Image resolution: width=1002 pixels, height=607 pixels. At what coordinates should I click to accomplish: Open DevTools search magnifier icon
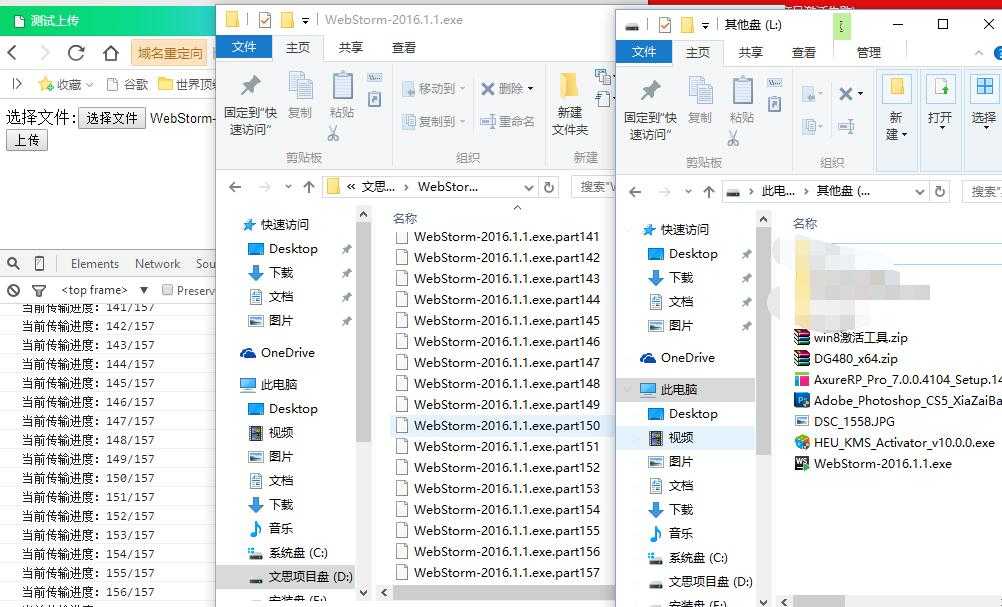pyautogui.click(x=13, y=263)
